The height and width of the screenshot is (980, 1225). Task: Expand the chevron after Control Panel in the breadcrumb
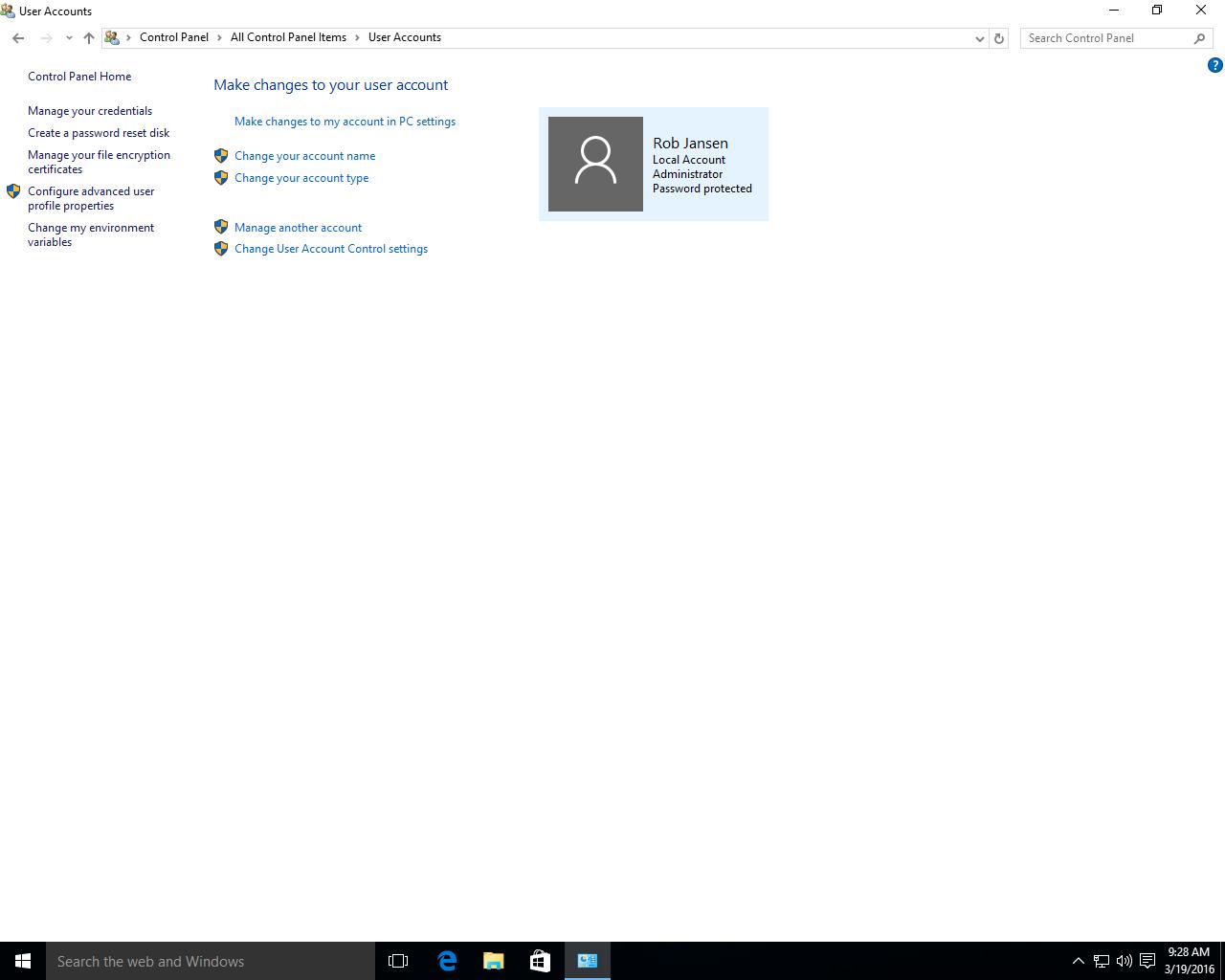[220, 37]
